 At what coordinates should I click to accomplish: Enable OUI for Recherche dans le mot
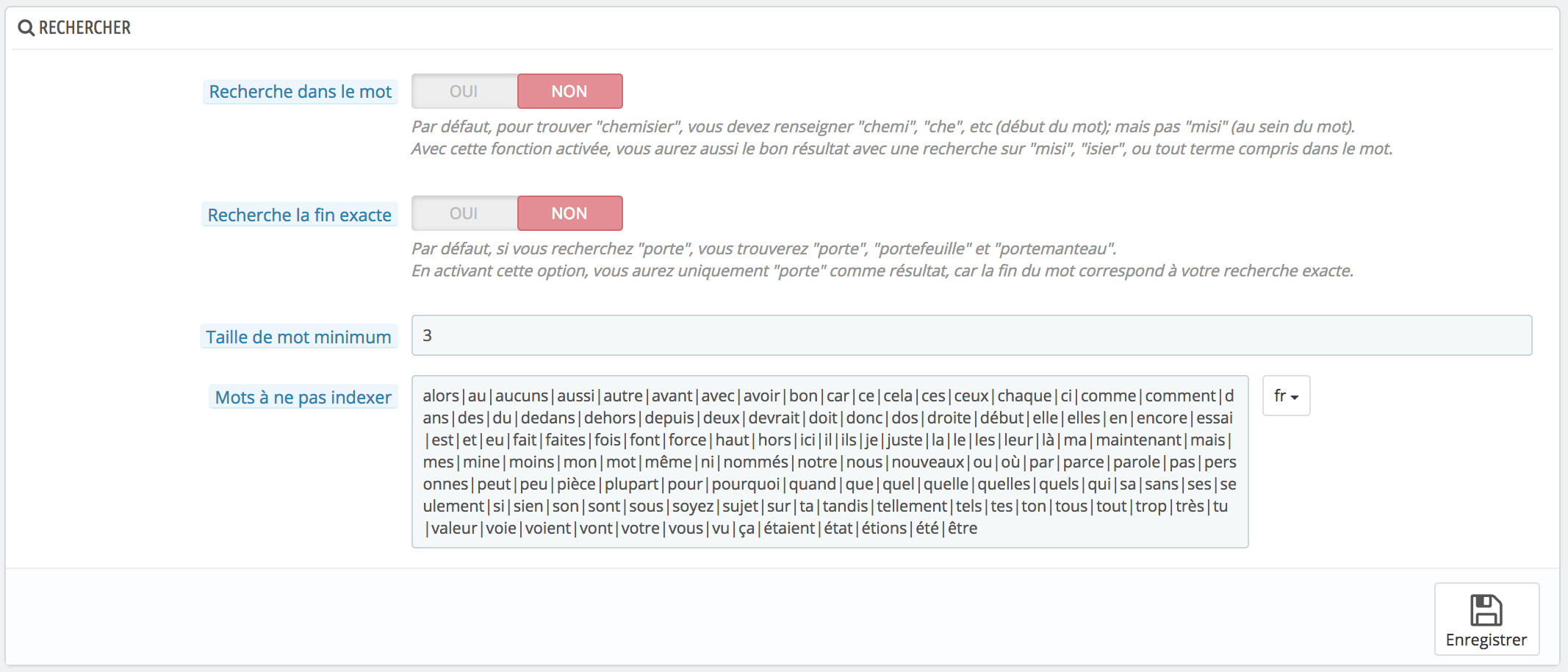click(464, 91)
